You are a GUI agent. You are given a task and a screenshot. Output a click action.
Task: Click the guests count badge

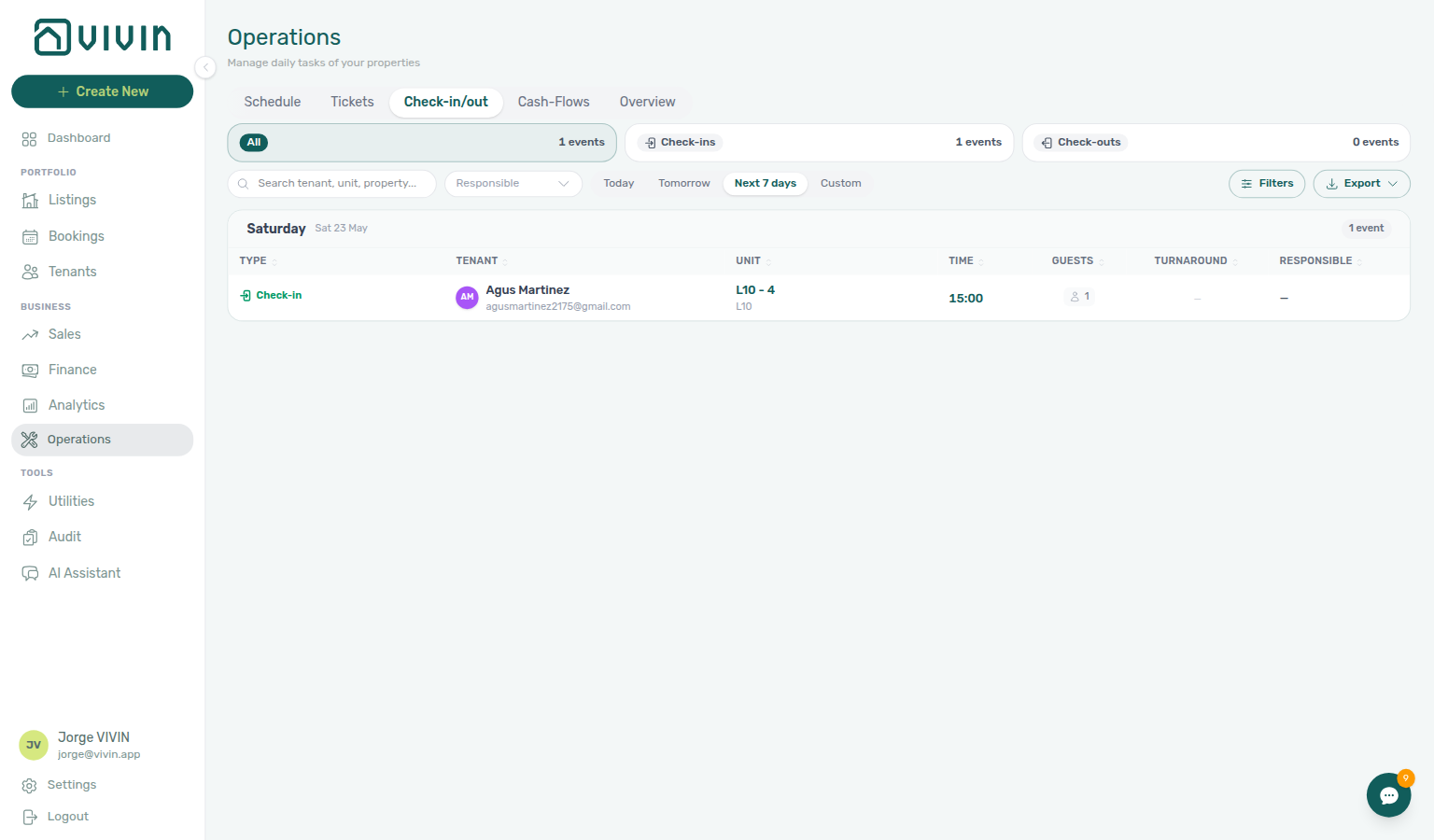pos(1080,297)
